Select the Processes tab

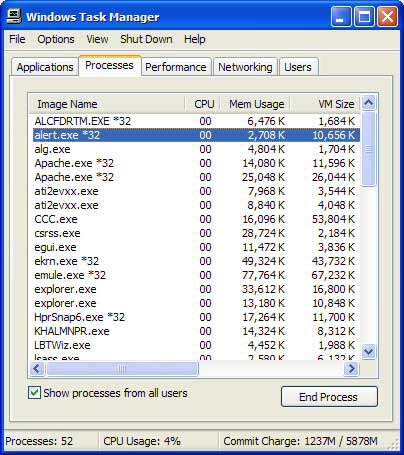(x=109, y=65)
